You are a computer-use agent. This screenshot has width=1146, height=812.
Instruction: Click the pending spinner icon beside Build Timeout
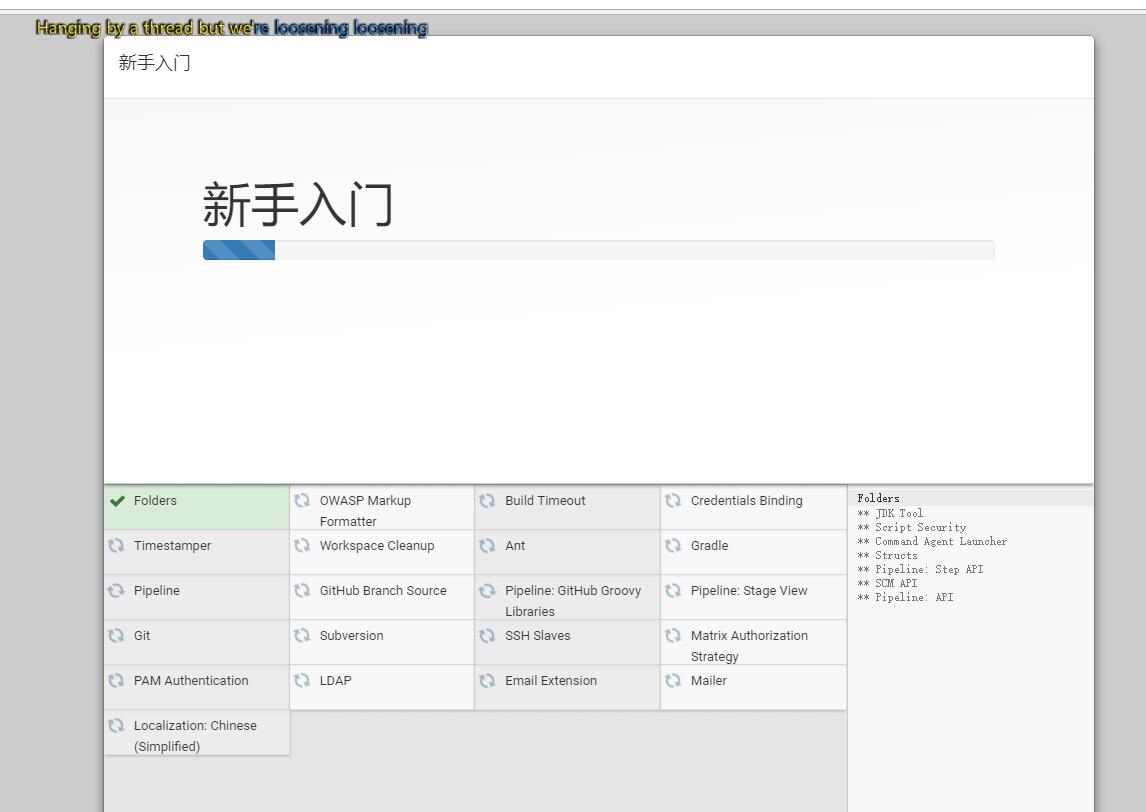point(487,501)
